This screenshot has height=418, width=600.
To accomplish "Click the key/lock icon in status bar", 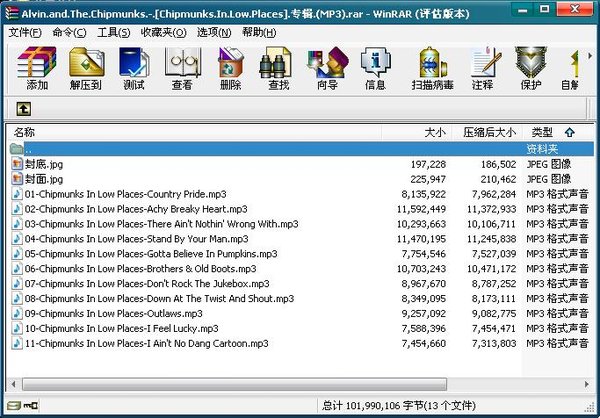I will [x=31, y=405].
